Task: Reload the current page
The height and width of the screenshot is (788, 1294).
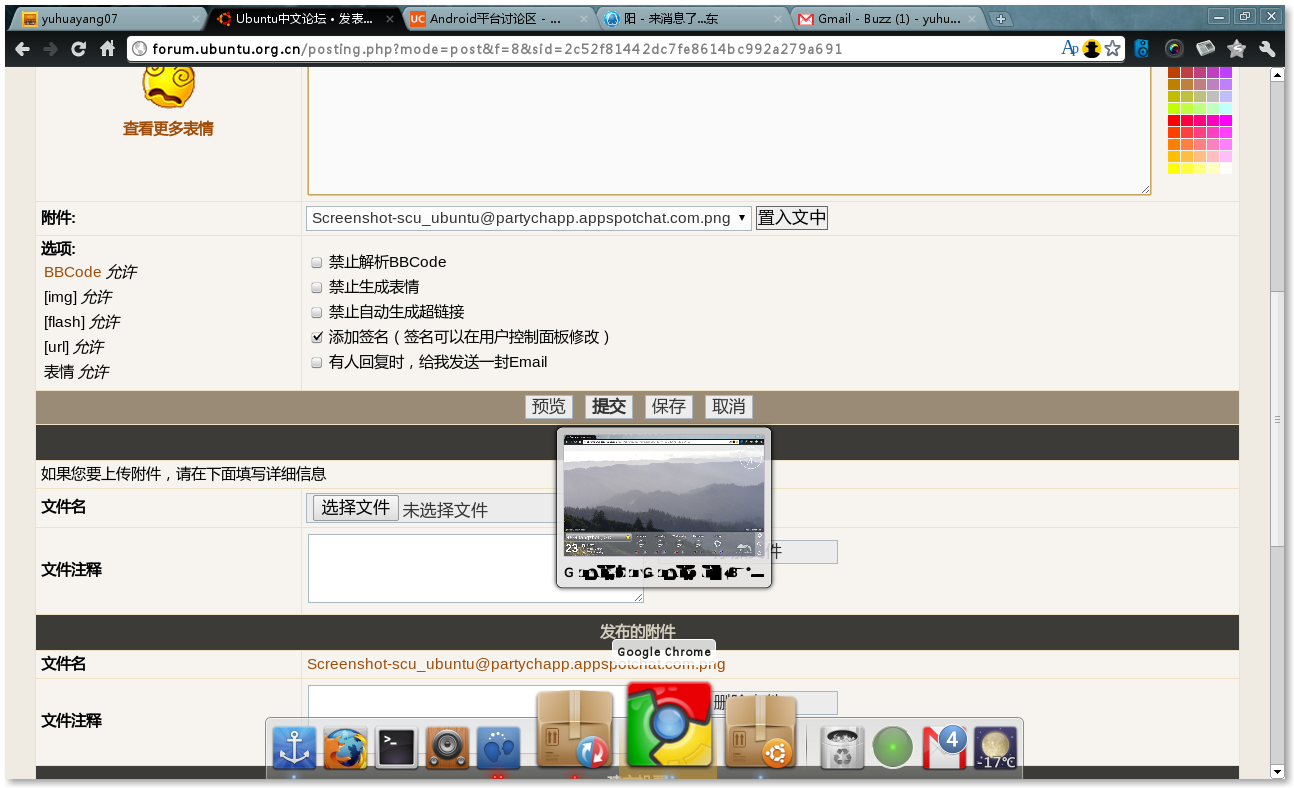Action: tap(79, 48)
